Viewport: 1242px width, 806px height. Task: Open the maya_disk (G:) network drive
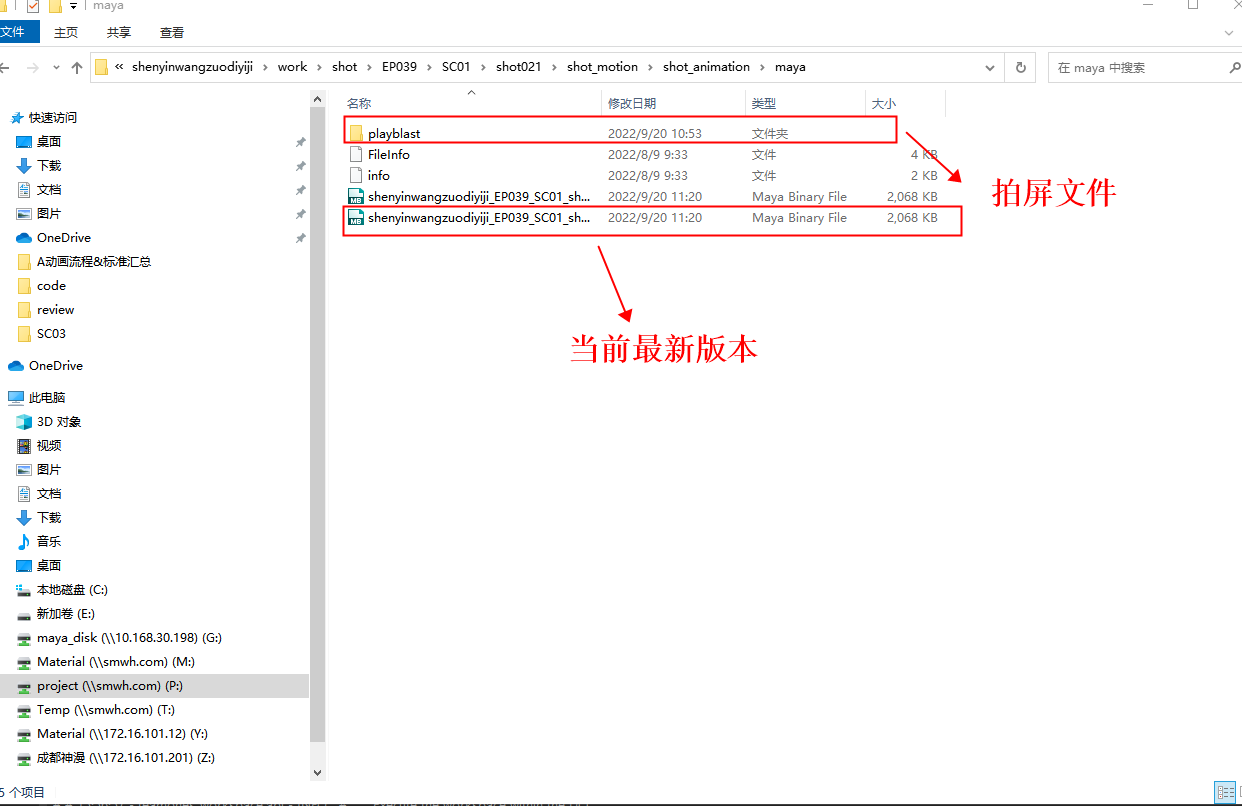[129, 637]
